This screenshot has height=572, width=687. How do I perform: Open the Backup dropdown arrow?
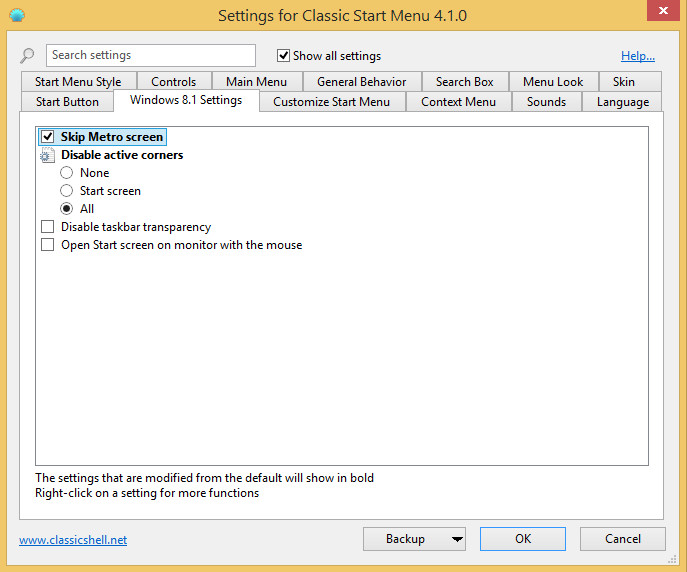457,539
